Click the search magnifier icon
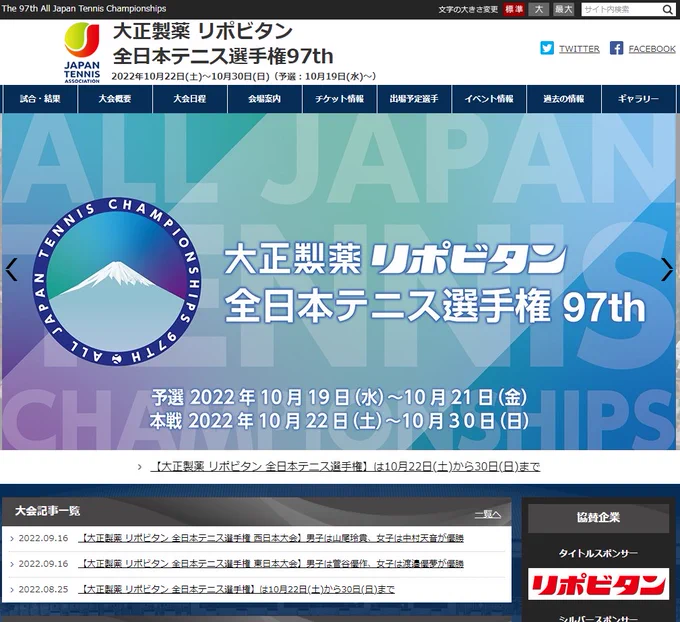 pyautogui.click(x=667, y=10)
